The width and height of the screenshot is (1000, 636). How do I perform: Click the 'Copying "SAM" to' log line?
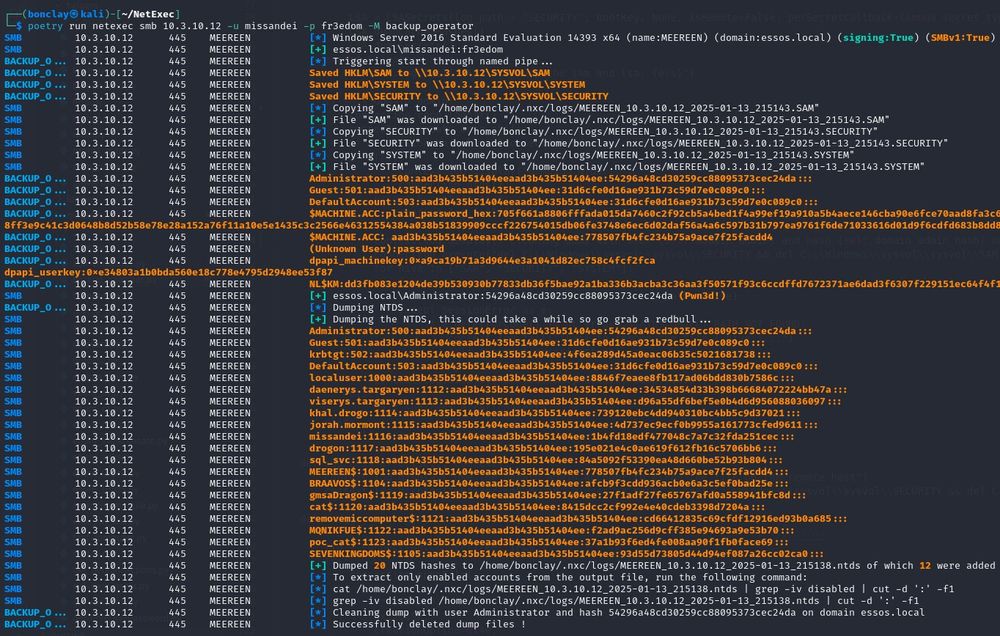tap(575, 108)
